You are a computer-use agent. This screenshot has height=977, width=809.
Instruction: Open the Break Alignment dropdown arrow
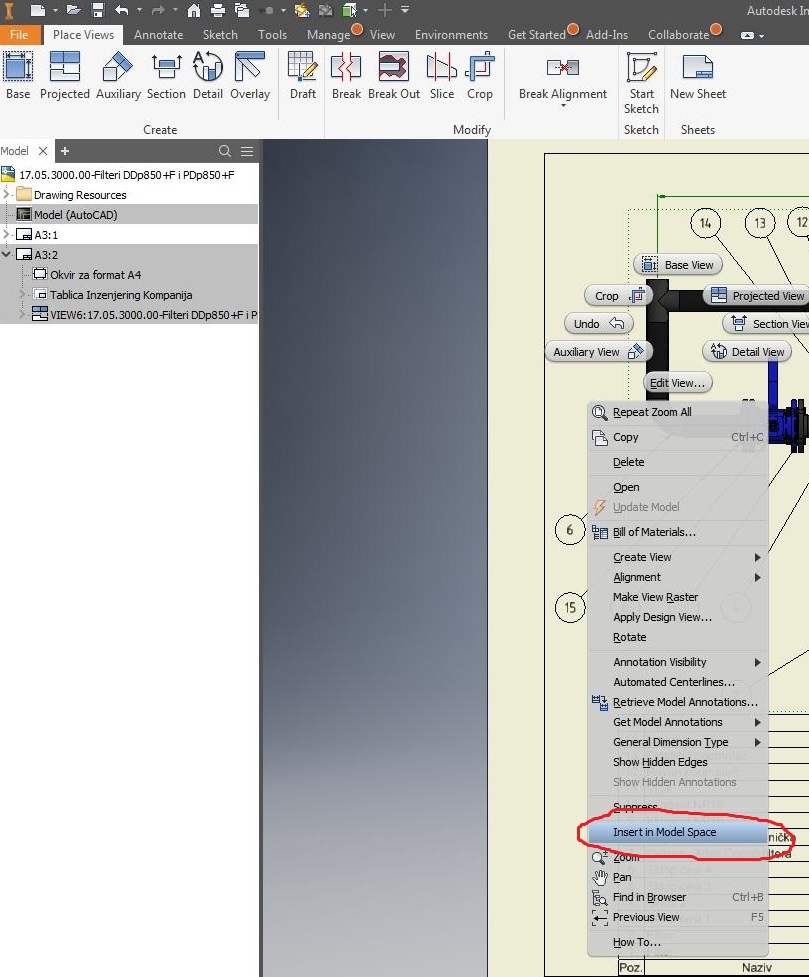pos(562,107)
